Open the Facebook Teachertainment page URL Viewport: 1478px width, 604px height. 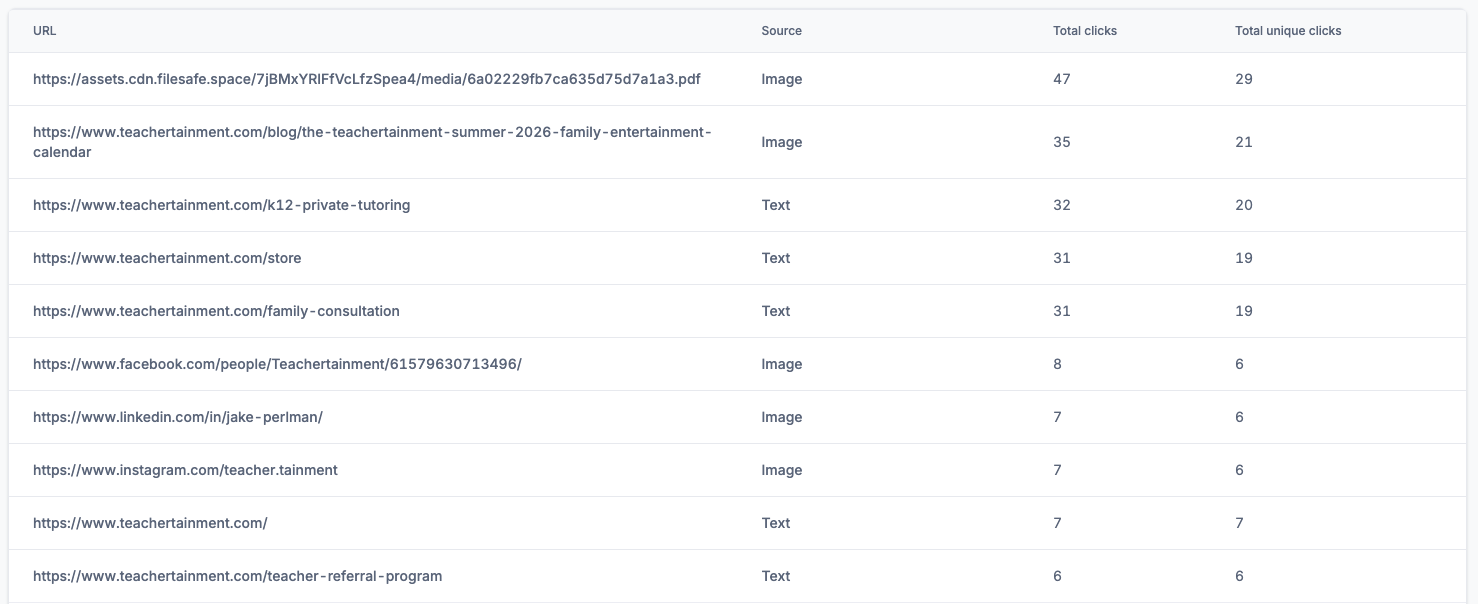pyautogui.click(x=277, y=364)
